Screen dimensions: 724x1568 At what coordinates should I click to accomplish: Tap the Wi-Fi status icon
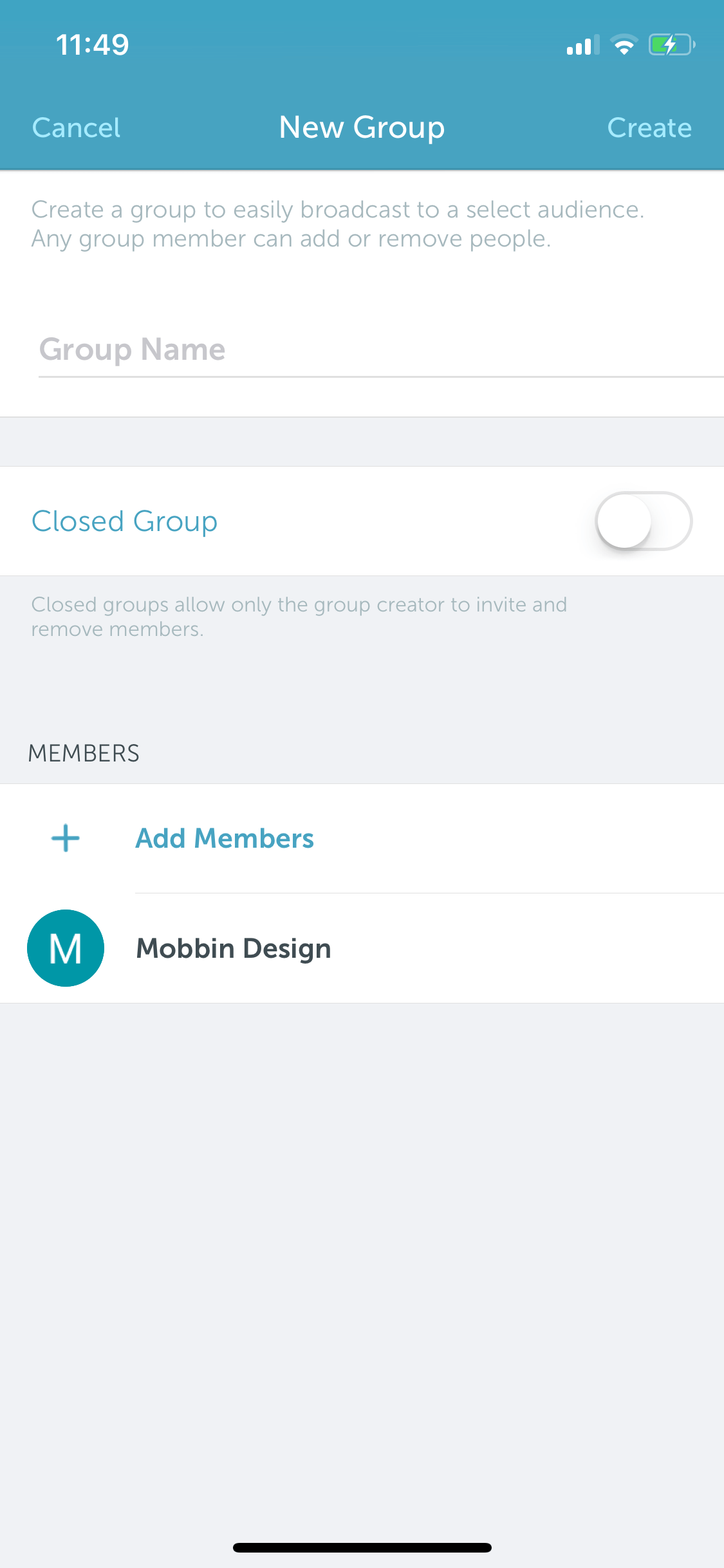tap(624, 44)
